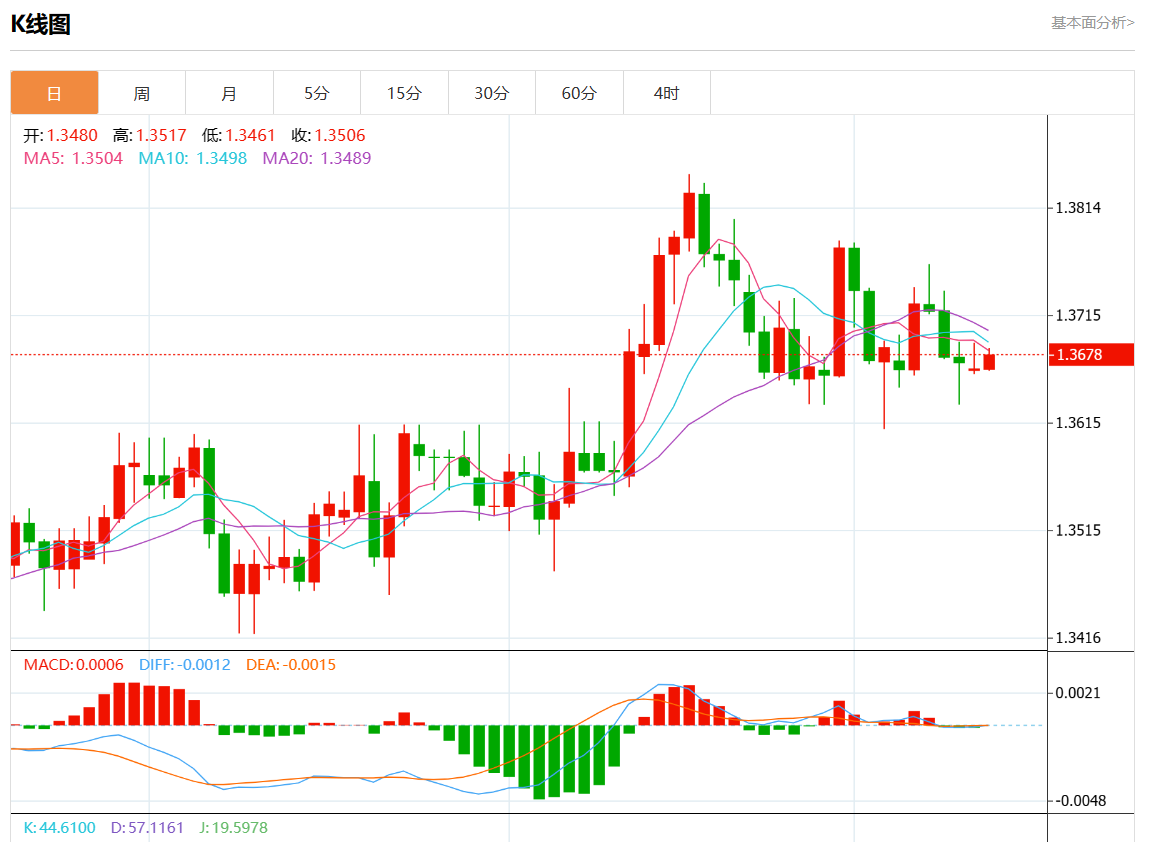The height and width of the screenshot is (842, 1153).
Task: Click the D:57.1161 KDJ value
Action: pos(147,827)
